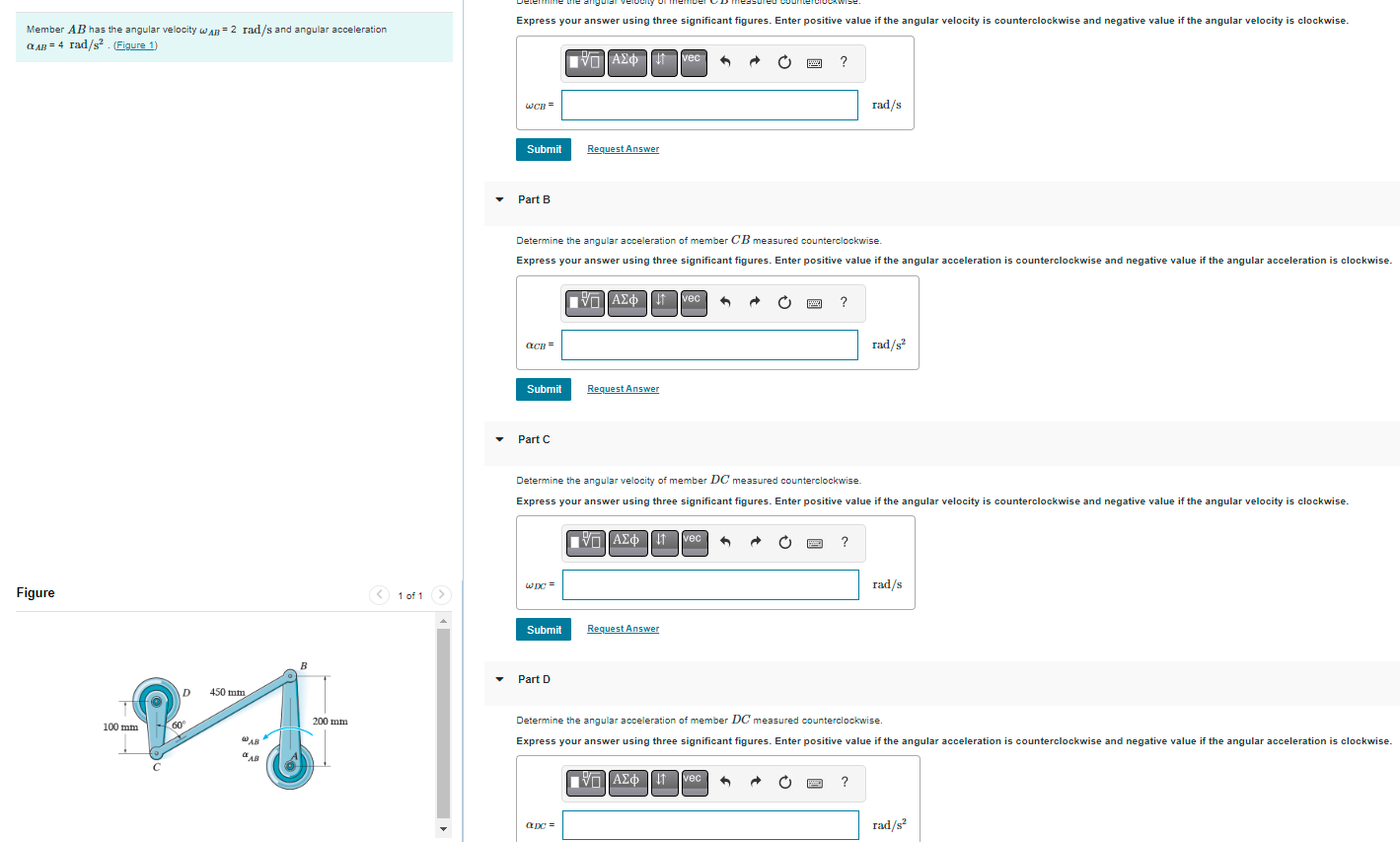This screenshot has width=1400, height=842.
Task: Open Greek symbols menu in αCB toolbar
Action: click(626, 302)
